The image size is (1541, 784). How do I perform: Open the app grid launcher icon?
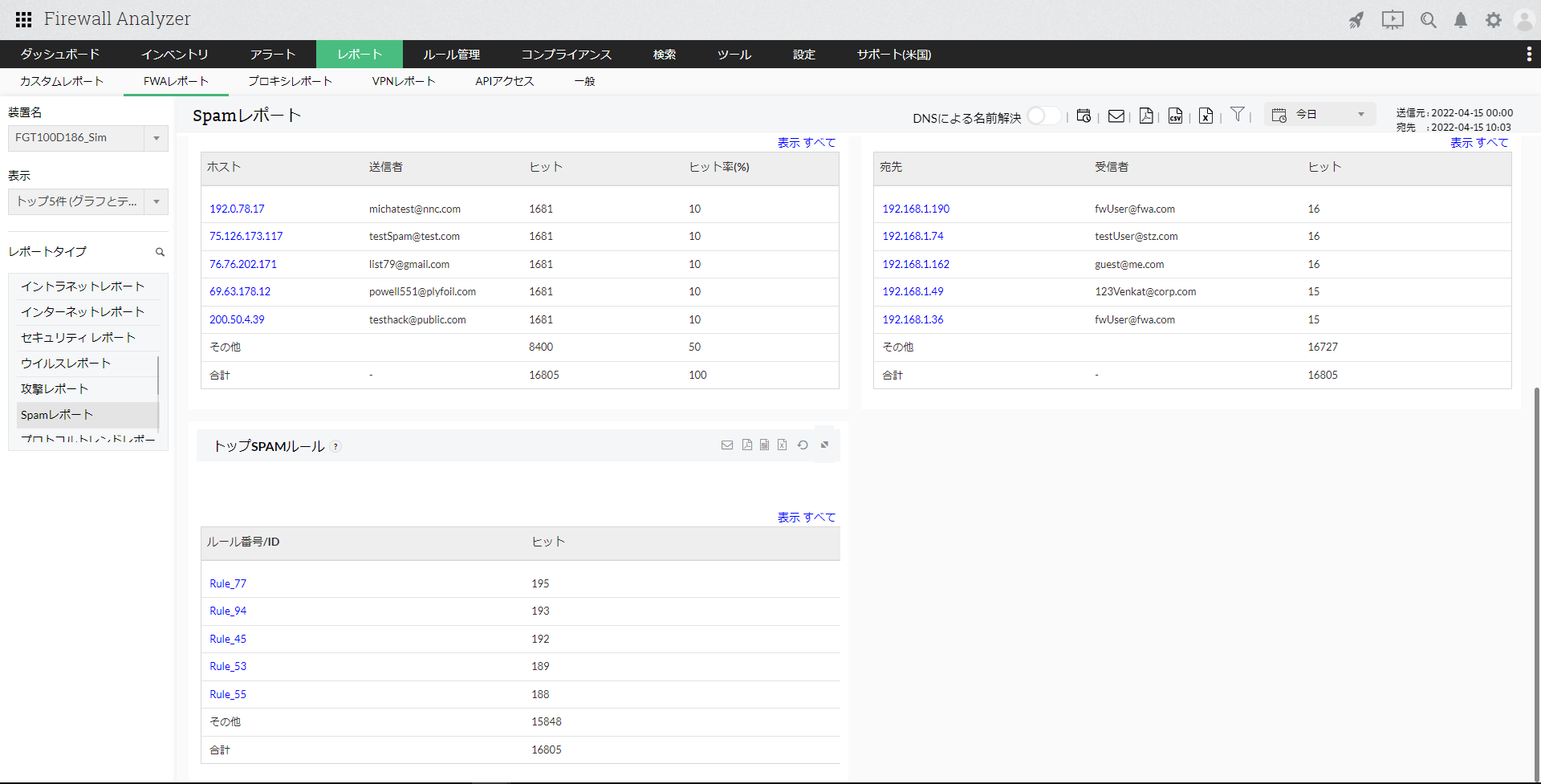[x=23, y=19]
